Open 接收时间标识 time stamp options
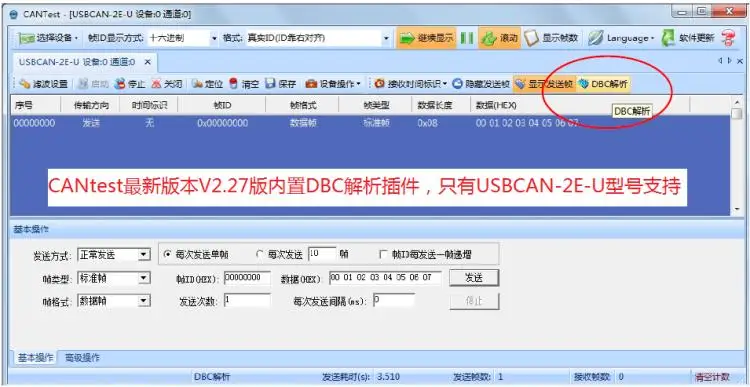The height and width of the screenshot is (387, 750). (411, 84)
